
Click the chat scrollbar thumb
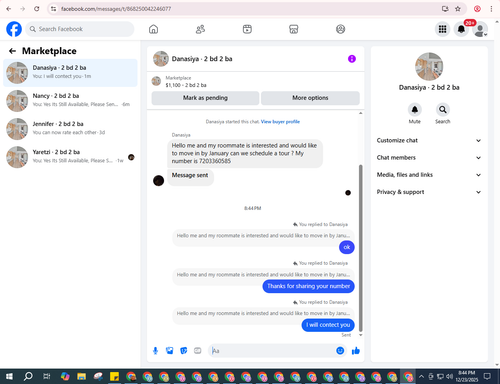point(360,248)
